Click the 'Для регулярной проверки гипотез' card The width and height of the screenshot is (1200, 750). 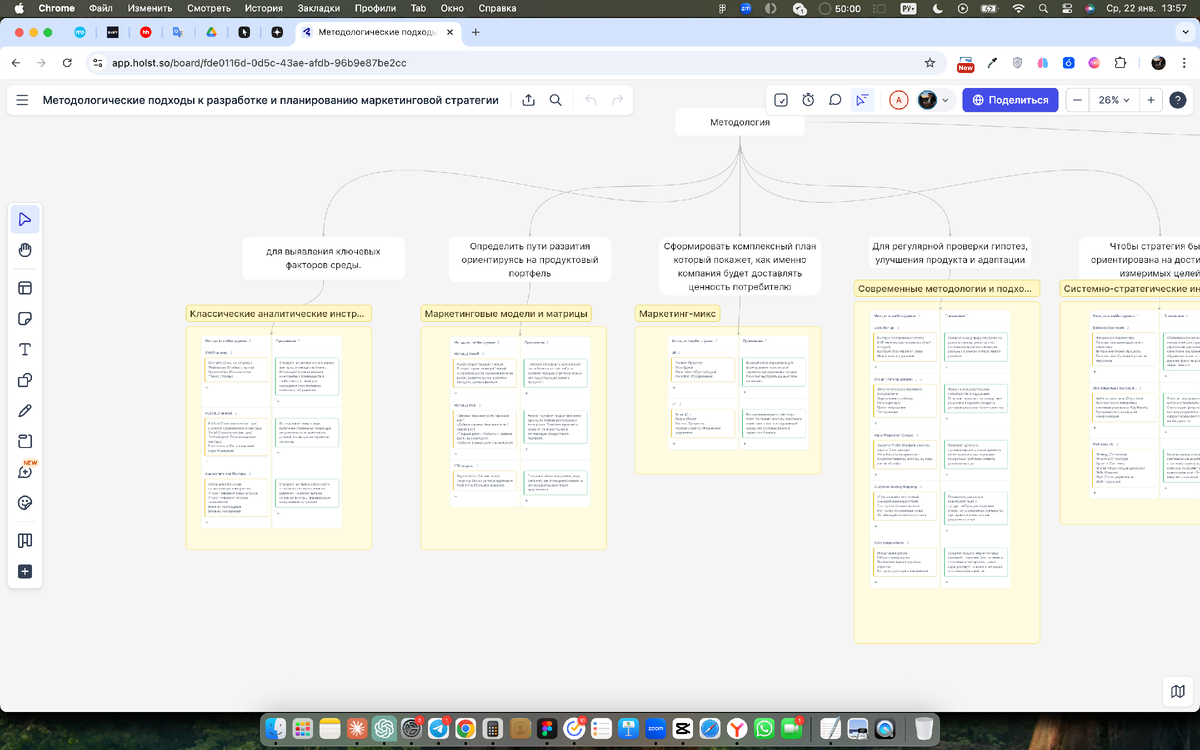tap(949, 253)
